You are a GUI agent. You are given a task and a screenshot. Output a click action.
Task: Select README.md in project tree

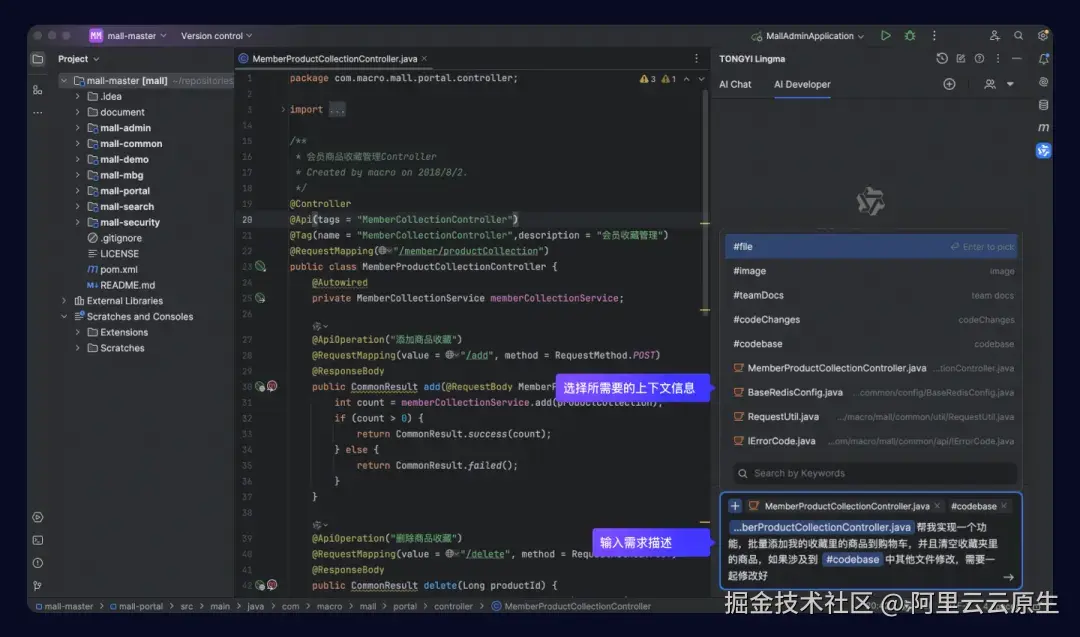(127, 285)
